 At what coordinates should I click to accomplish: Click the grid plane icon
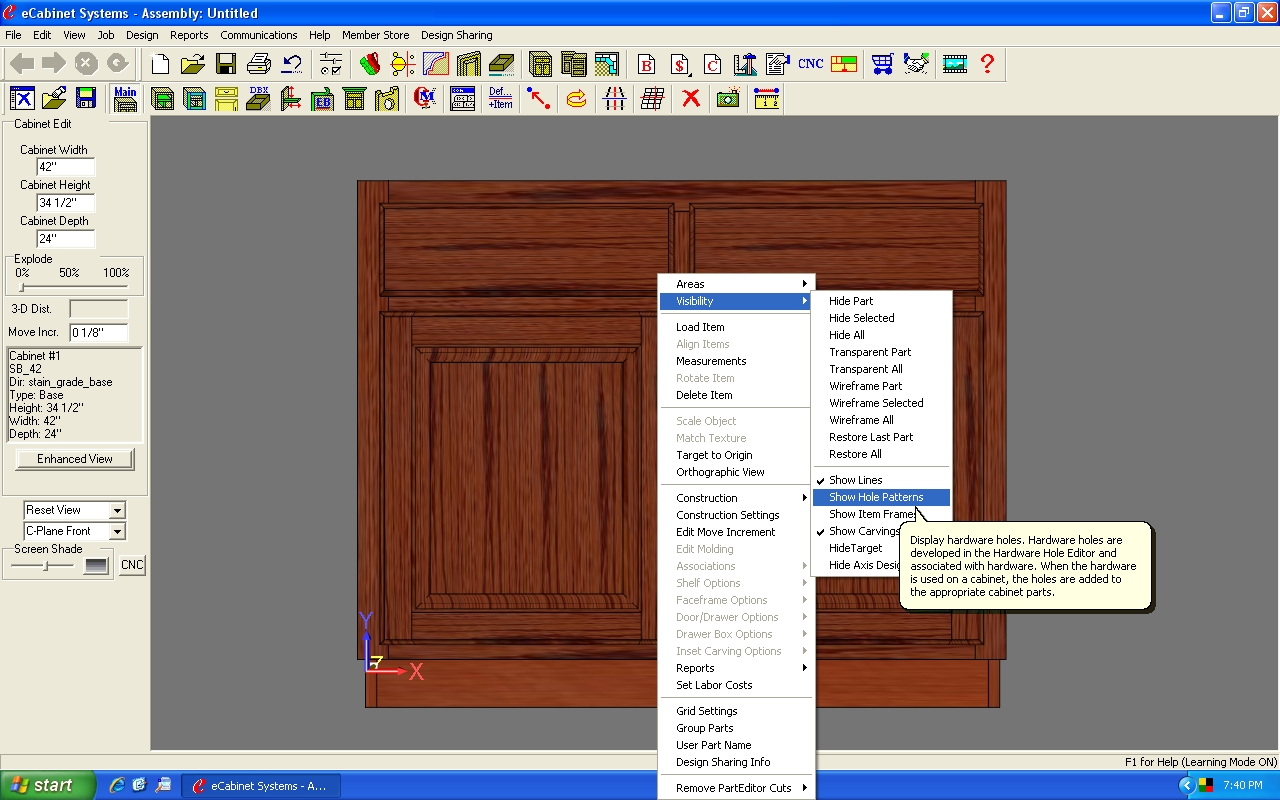click(x=653, y=98)
